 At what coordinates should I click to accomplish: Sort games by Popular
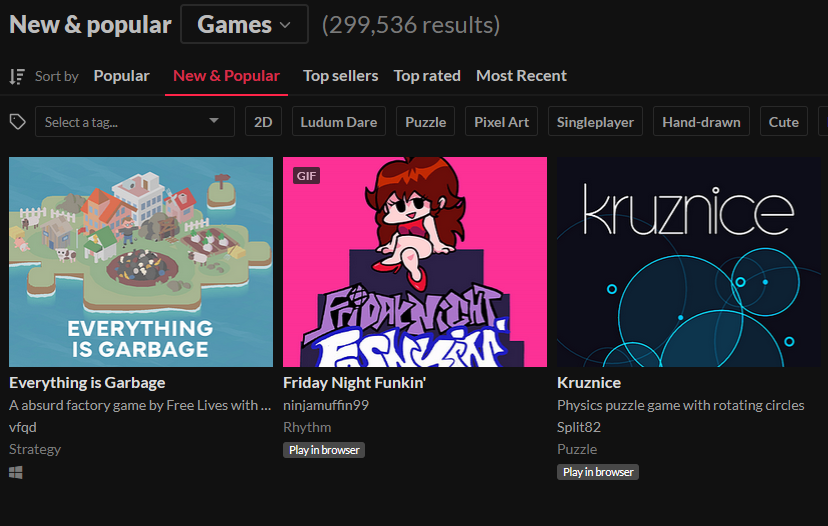[x=121, y=76]
